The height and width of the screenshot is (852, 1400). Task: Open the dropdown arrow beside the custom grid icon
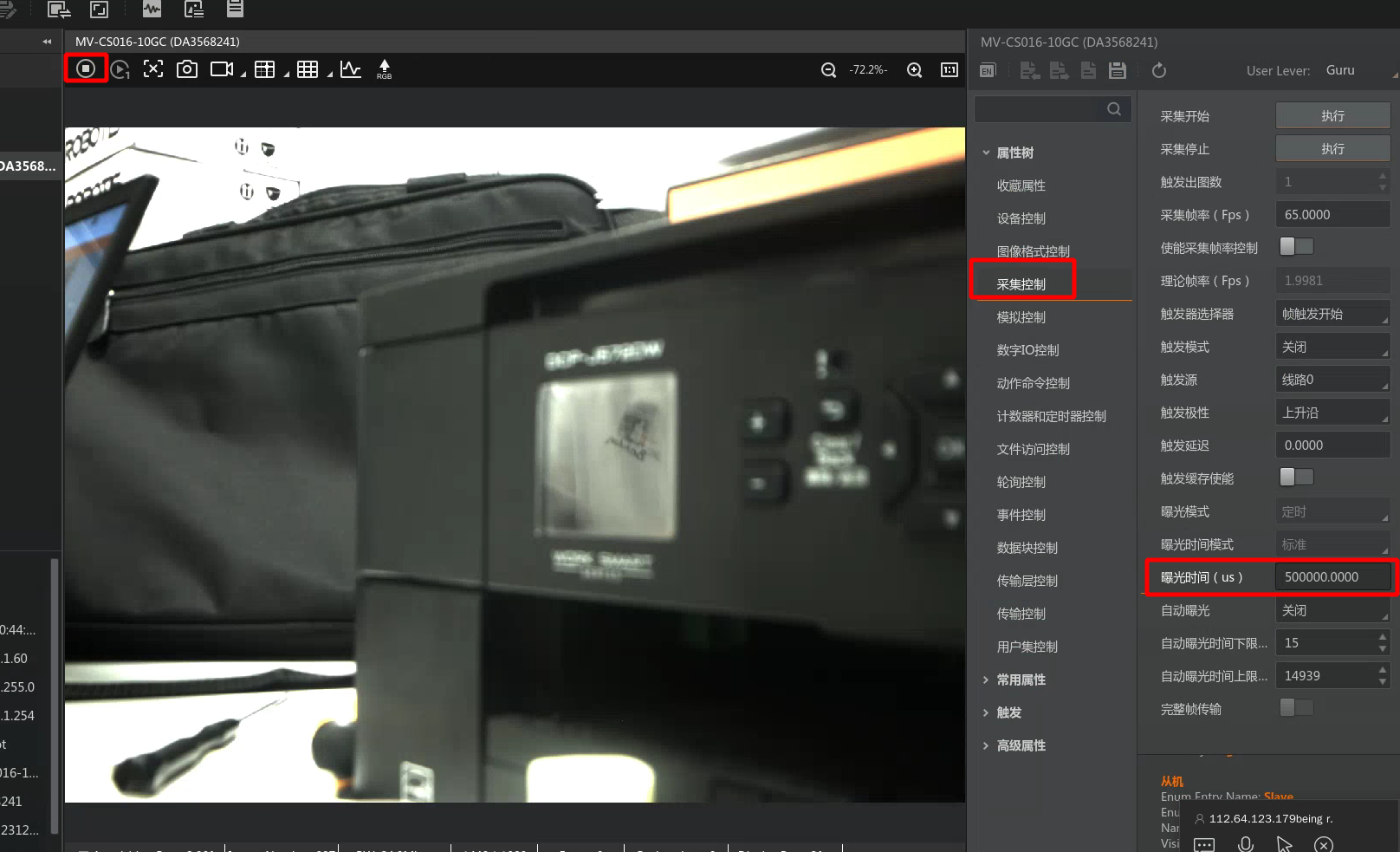coord(287,75)
